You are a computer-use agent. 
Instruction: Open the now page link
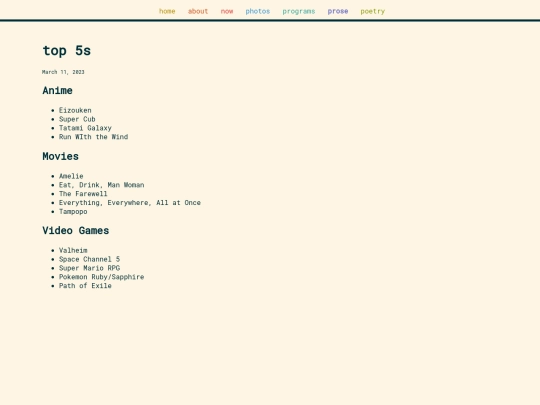pos(227,11)
